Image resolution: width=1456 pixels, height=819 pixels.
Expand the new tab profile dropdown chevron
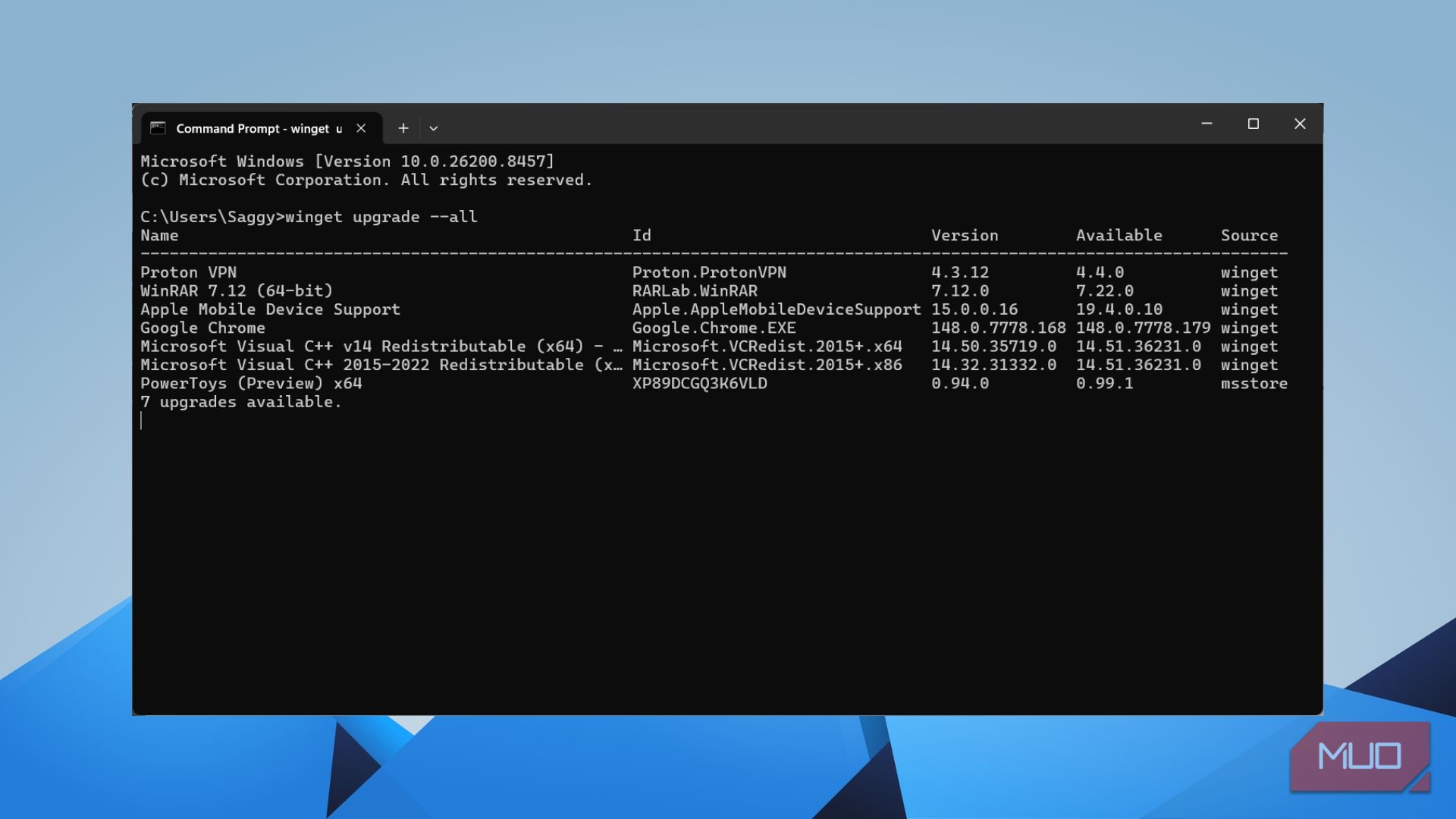click(x=434, y=128)
